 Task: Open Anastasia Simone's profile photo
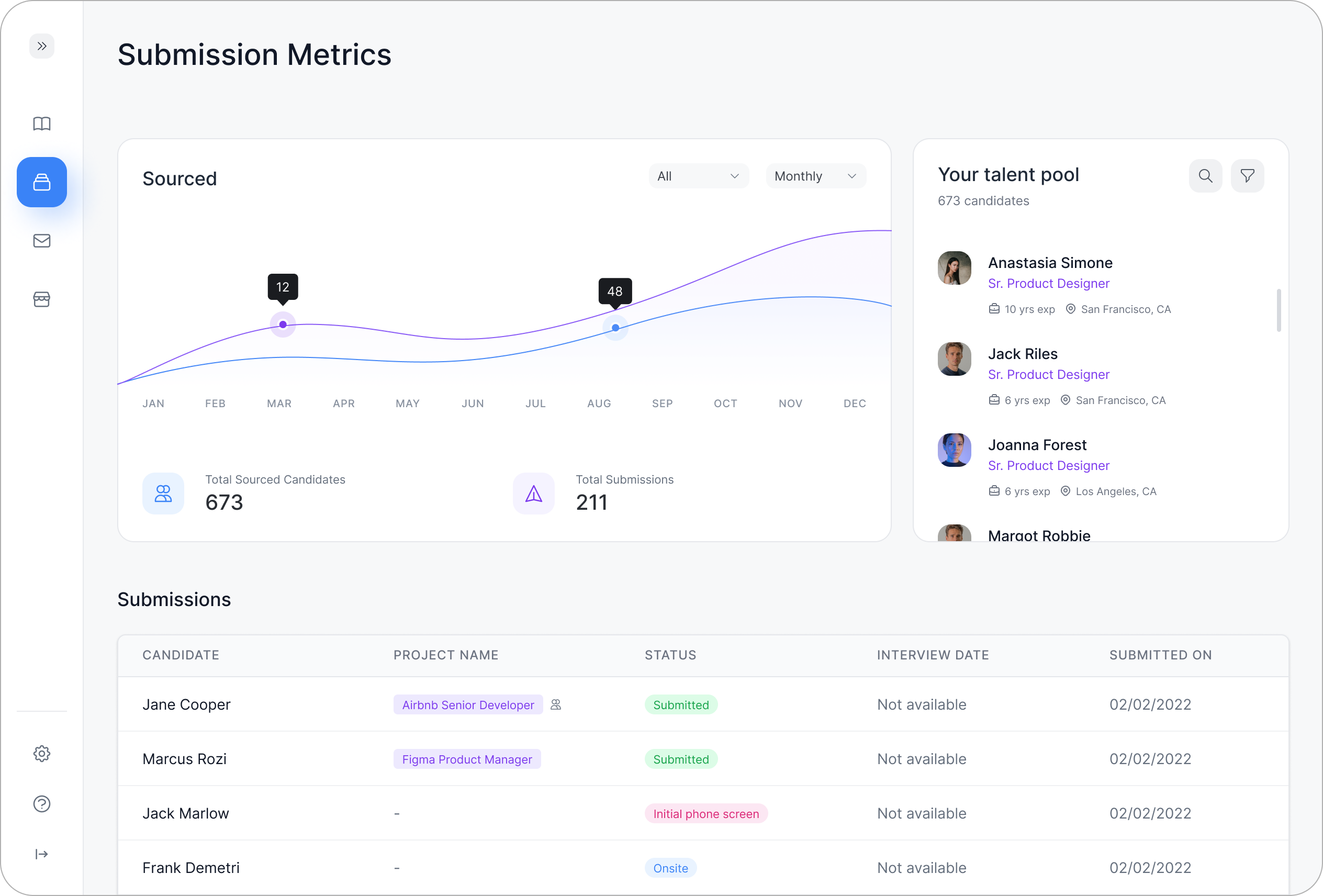click(954, 268)
